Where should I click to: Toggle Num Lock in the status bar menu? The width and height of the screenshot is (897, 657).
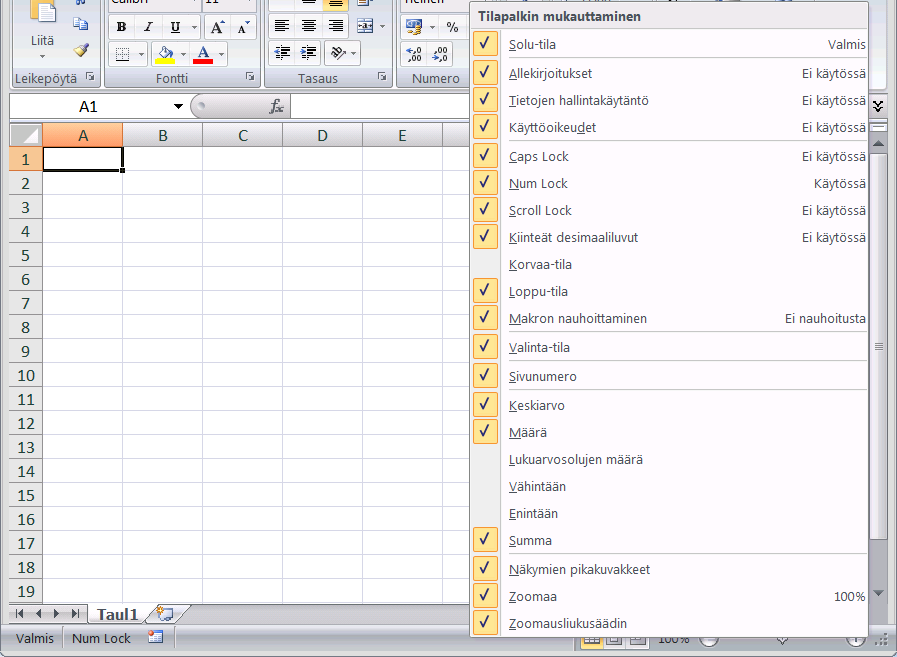pyautogui.click(x=669, y=183)
